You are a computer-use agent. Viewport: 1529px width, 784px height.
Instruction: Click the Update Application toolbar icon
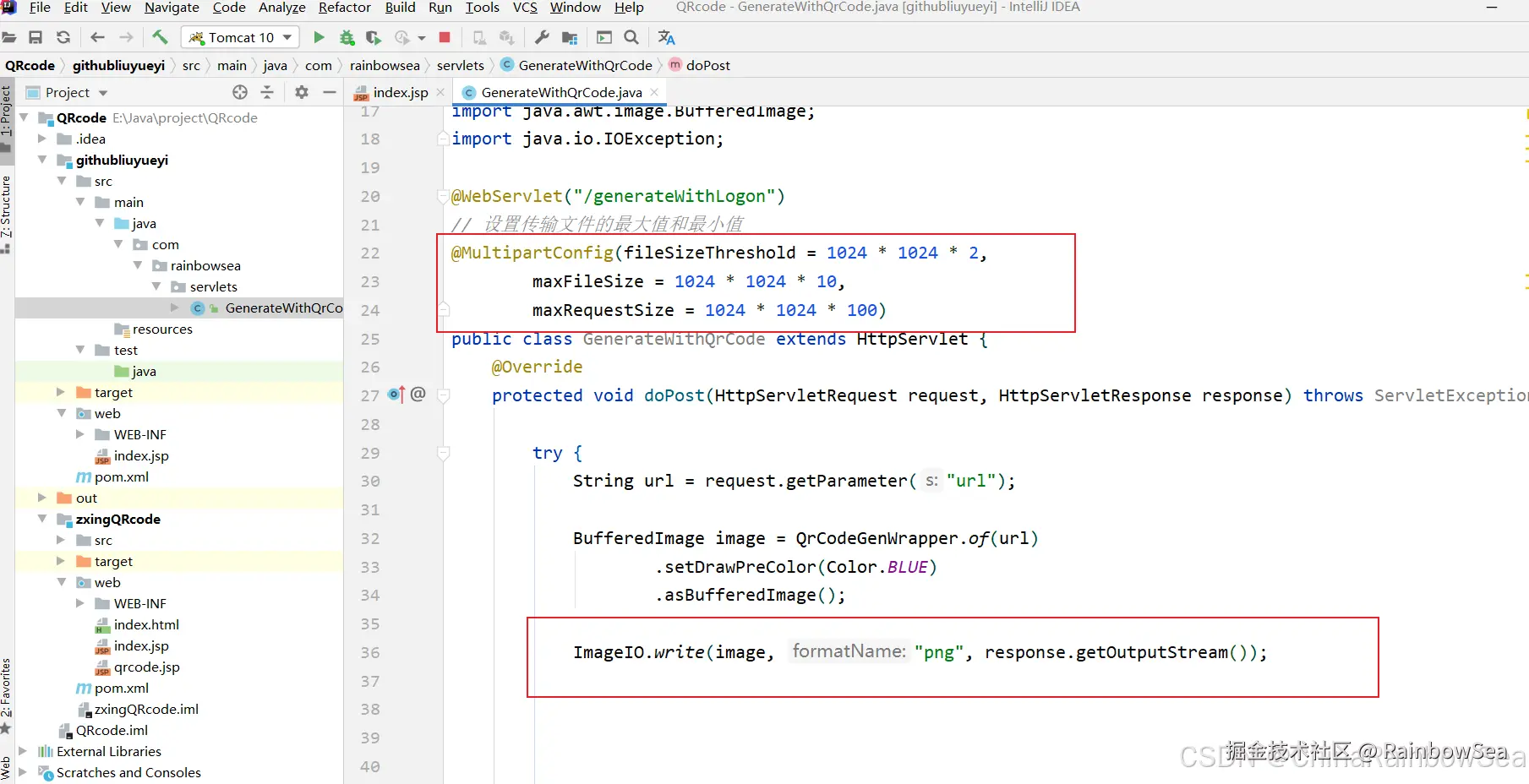(479, 37)
